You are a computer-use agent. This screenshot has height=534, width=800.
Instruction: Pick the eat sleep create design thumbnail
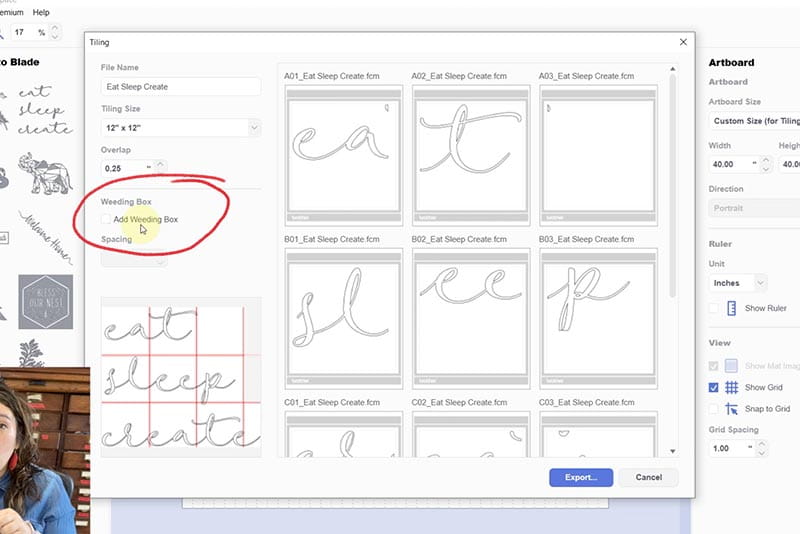tap(45, 110)
